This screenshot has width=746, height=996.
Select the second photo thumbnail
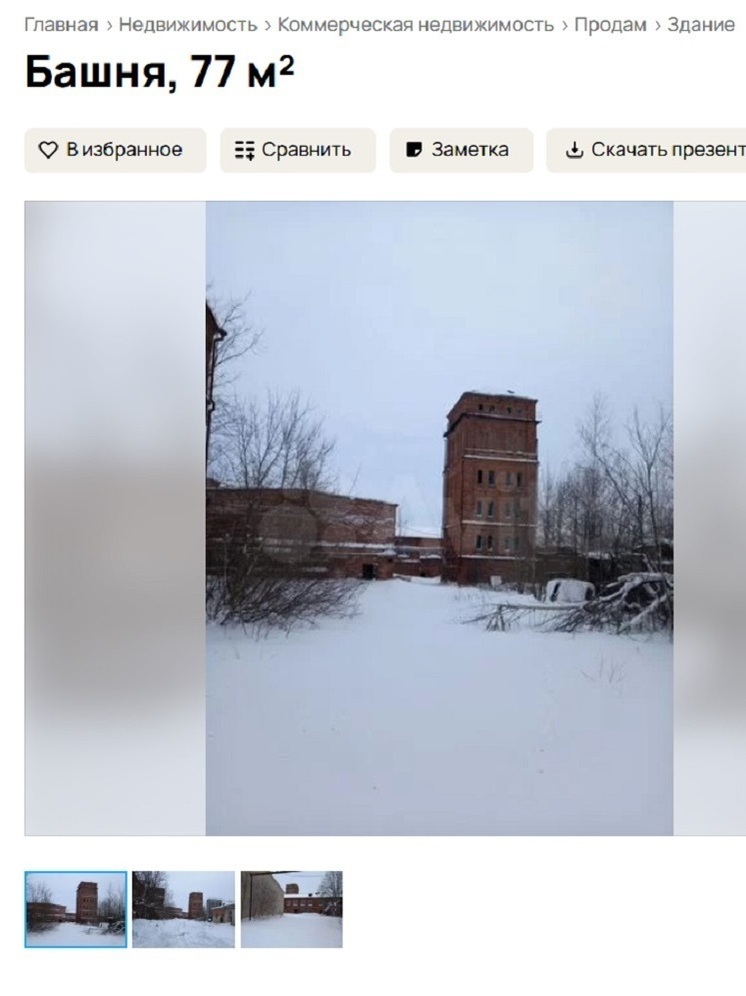tap(184, 909)
